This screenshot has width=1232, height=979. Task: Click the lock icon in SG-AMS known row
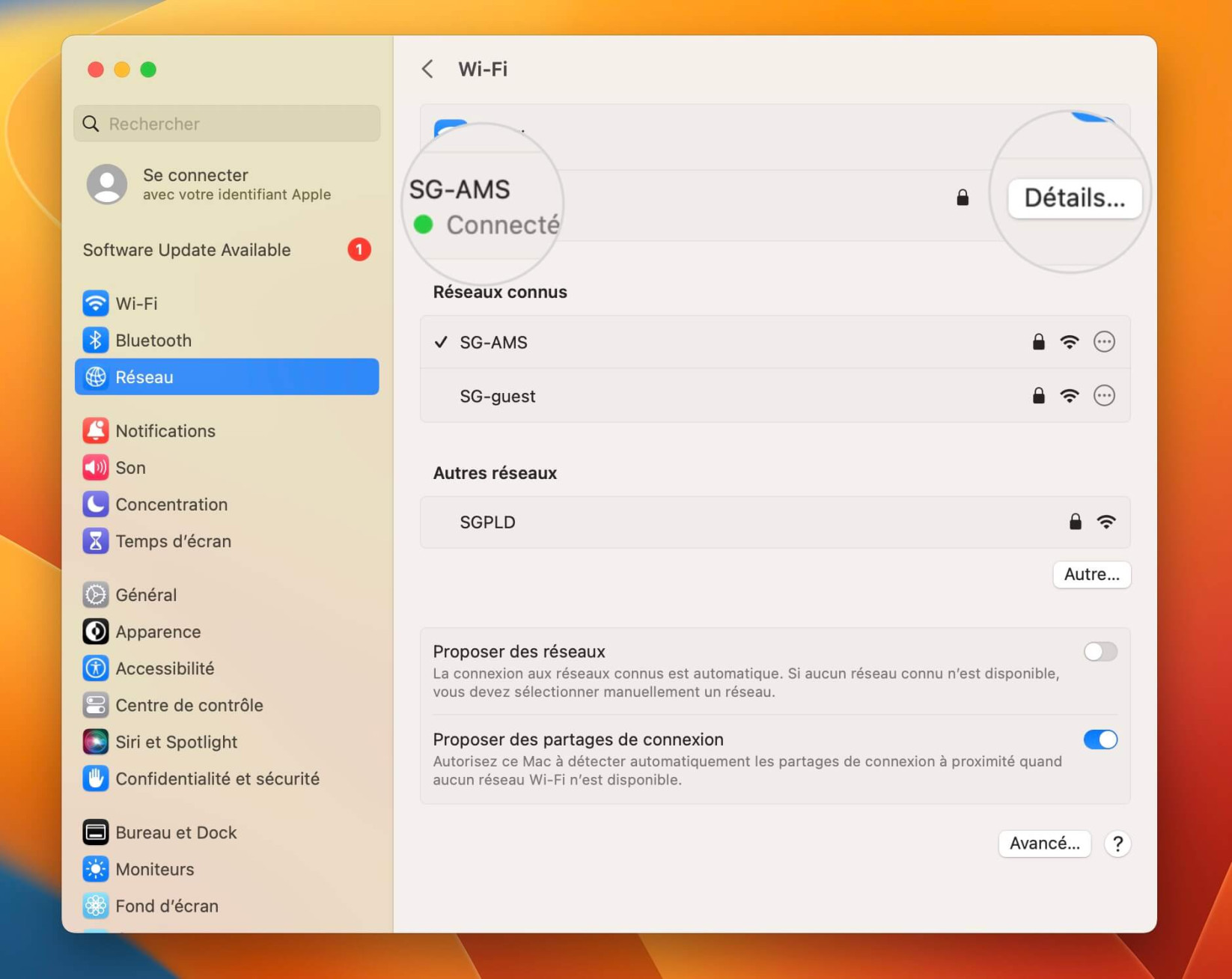click(x=1038, y=341)
